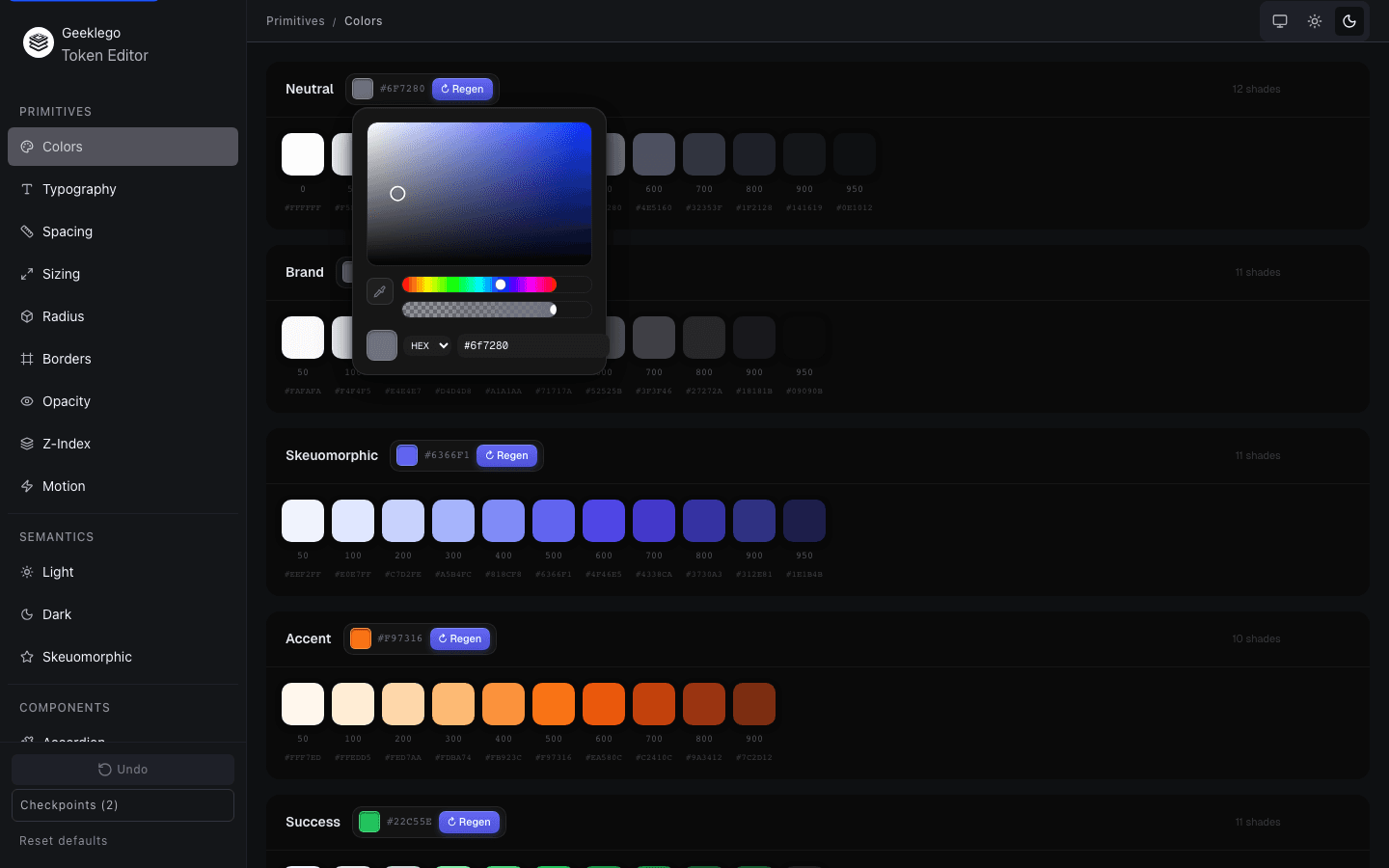Open the HEX color format dropdown

pyautogui.click(x=428, y=345)
